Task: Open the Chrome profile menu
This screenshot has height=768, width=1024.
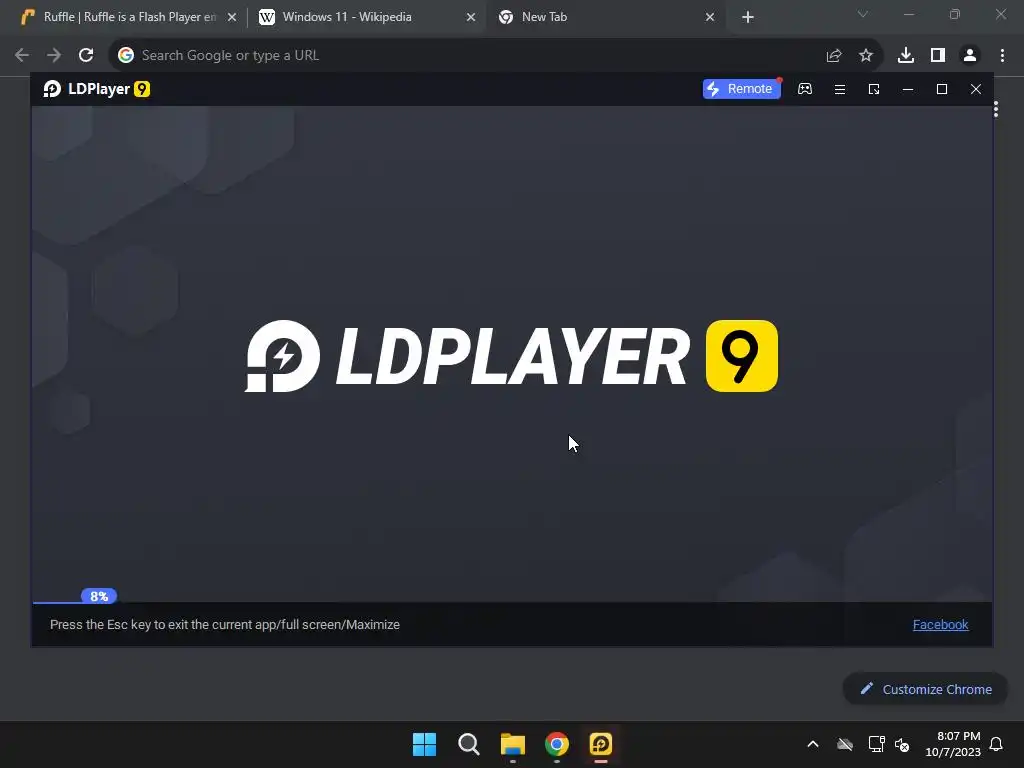Action: pyautogui.click(x=970, y=56)
